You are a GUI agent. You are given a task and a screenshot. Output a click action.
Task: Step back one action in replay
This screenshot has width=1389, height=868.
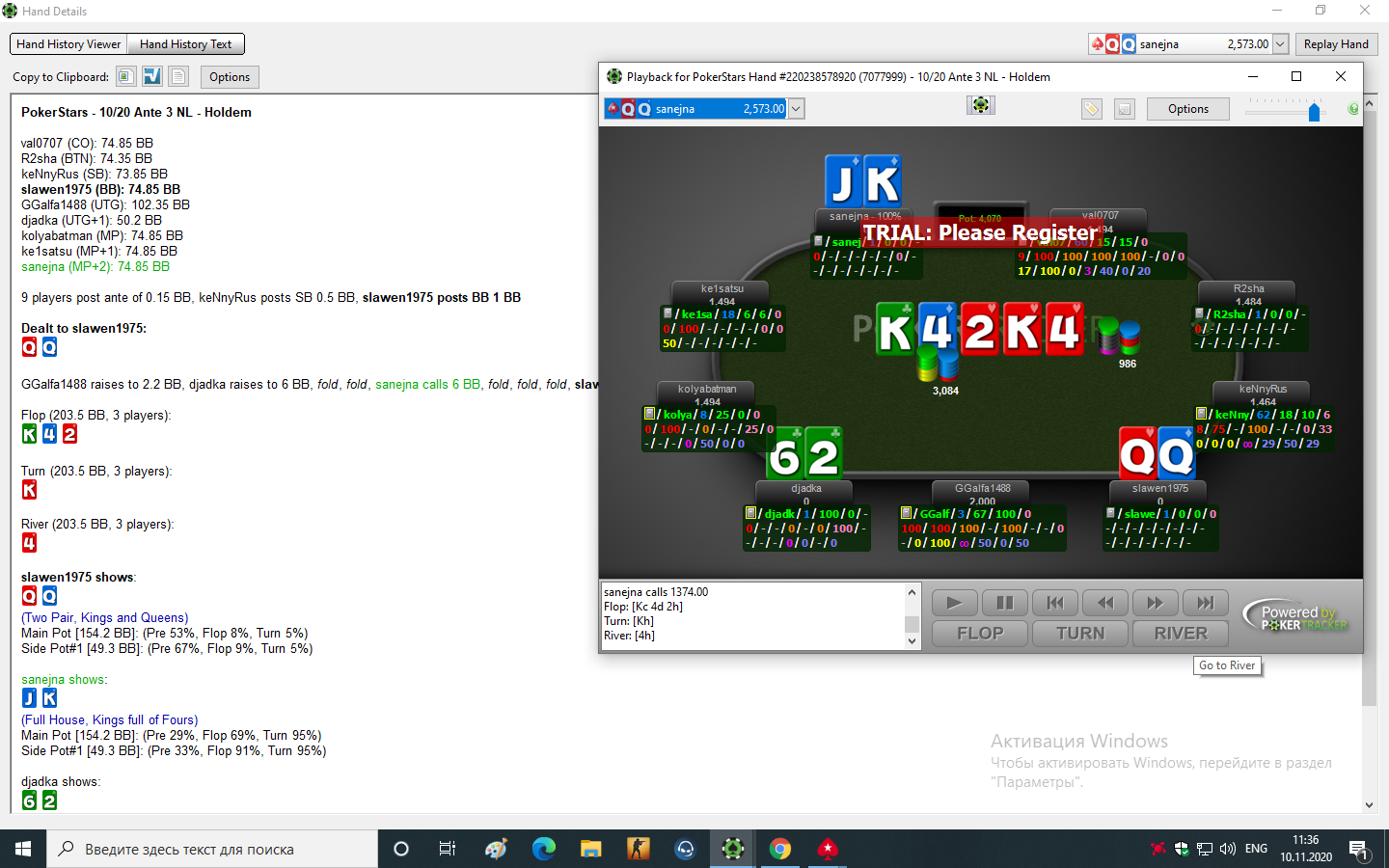point(1104,603)
